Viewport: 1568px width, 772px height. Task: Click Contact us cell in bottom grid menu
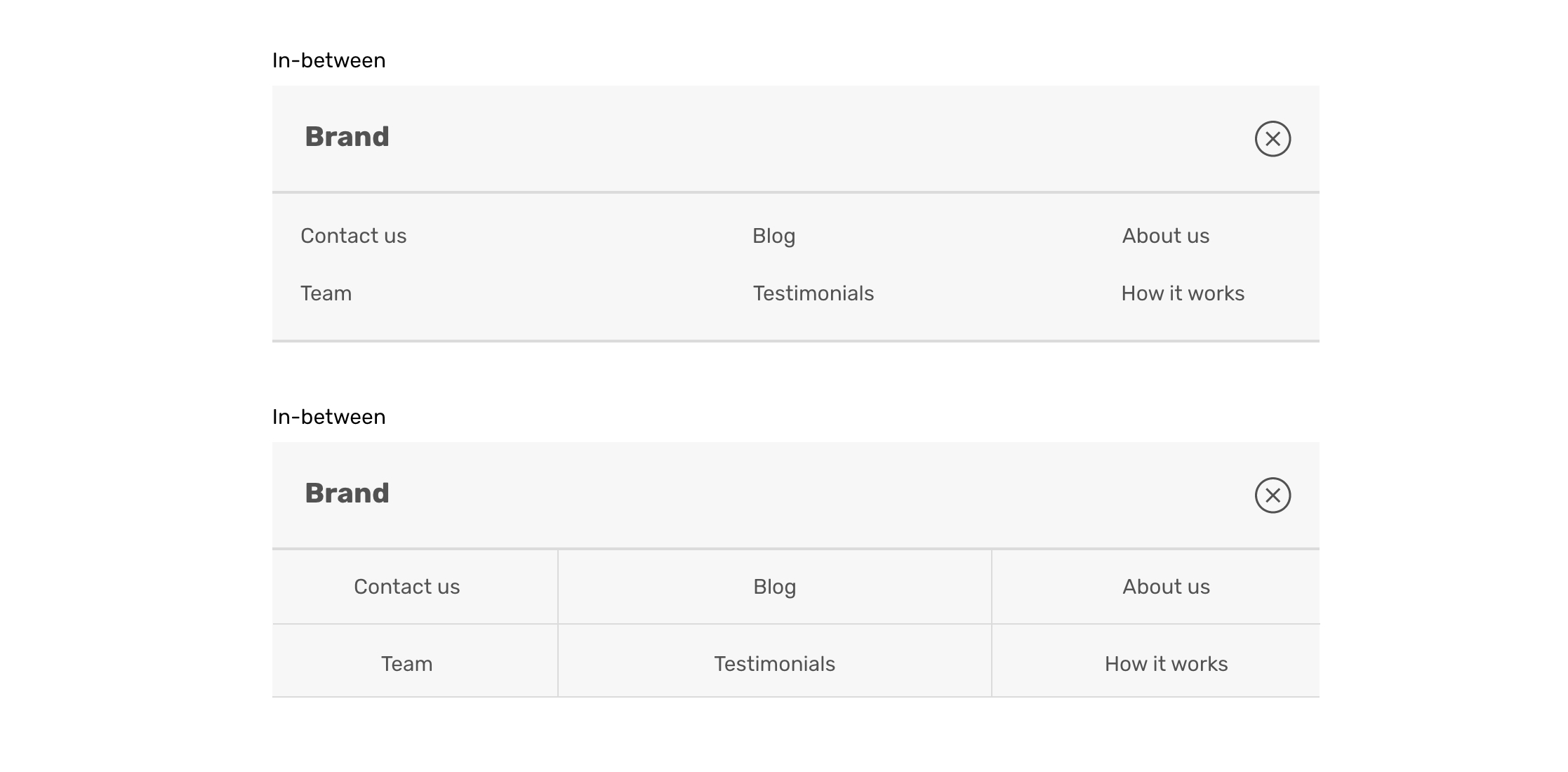407,587
